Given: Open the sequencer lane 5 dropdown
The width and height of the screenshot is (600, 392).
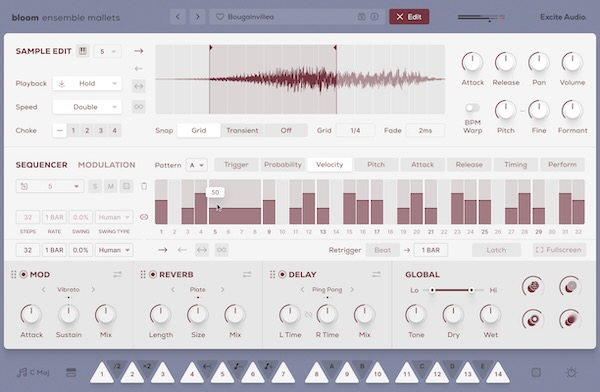Looking at the screenshot, I should [x=50, y=186].
